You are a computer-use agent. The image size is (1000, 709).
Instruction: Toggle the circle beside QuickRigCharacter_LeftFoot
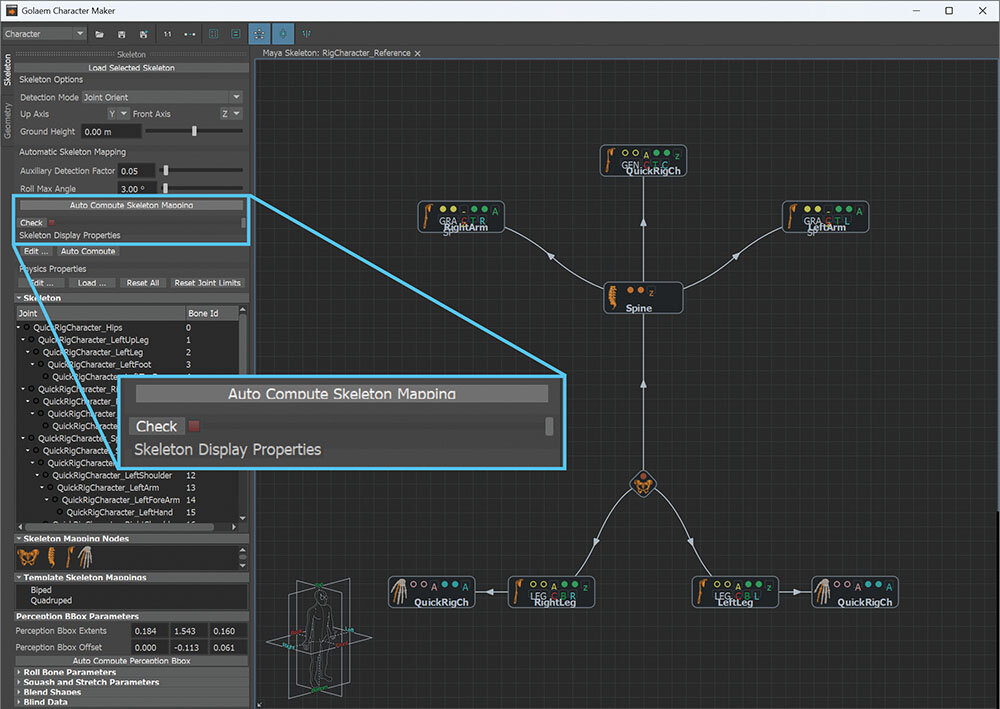41,365
